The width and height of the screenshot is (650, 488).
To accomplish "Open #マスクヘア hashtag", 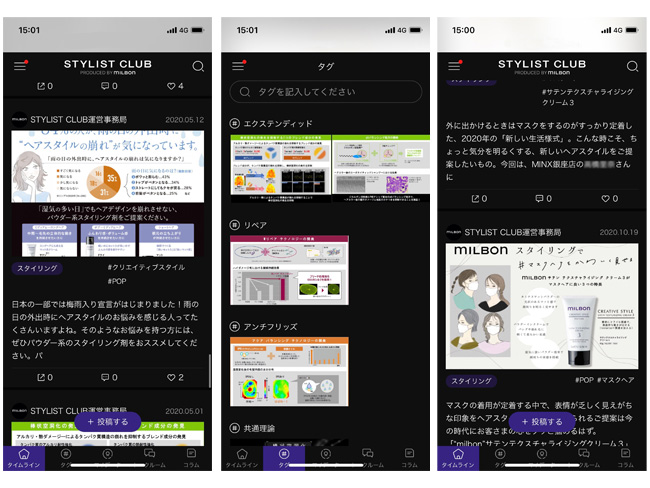I will click(616, 380).
